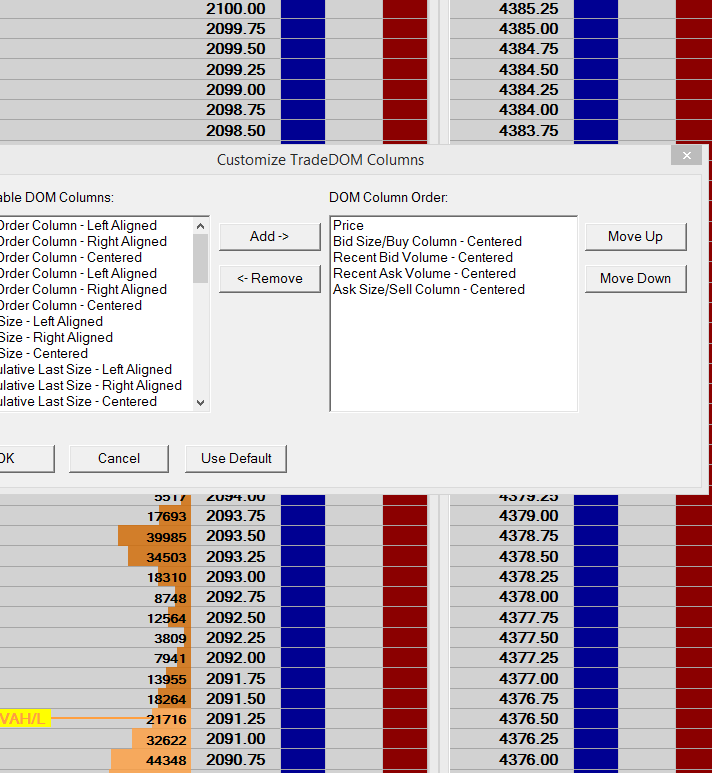Click price 4384.50 in right DOM
712x773 pixels.
tap(529, 70)
